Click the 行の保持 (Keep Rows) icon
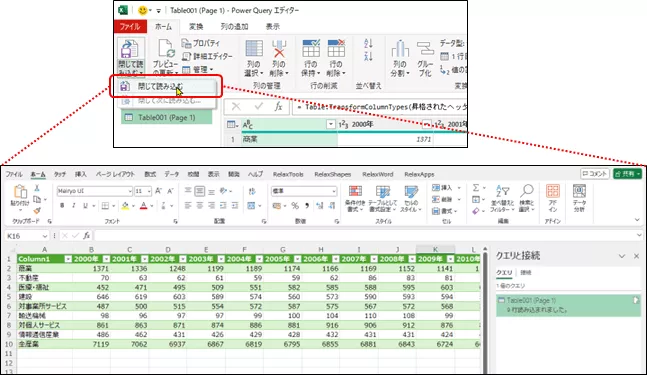647x375 pixels. (x=311, y=48)
